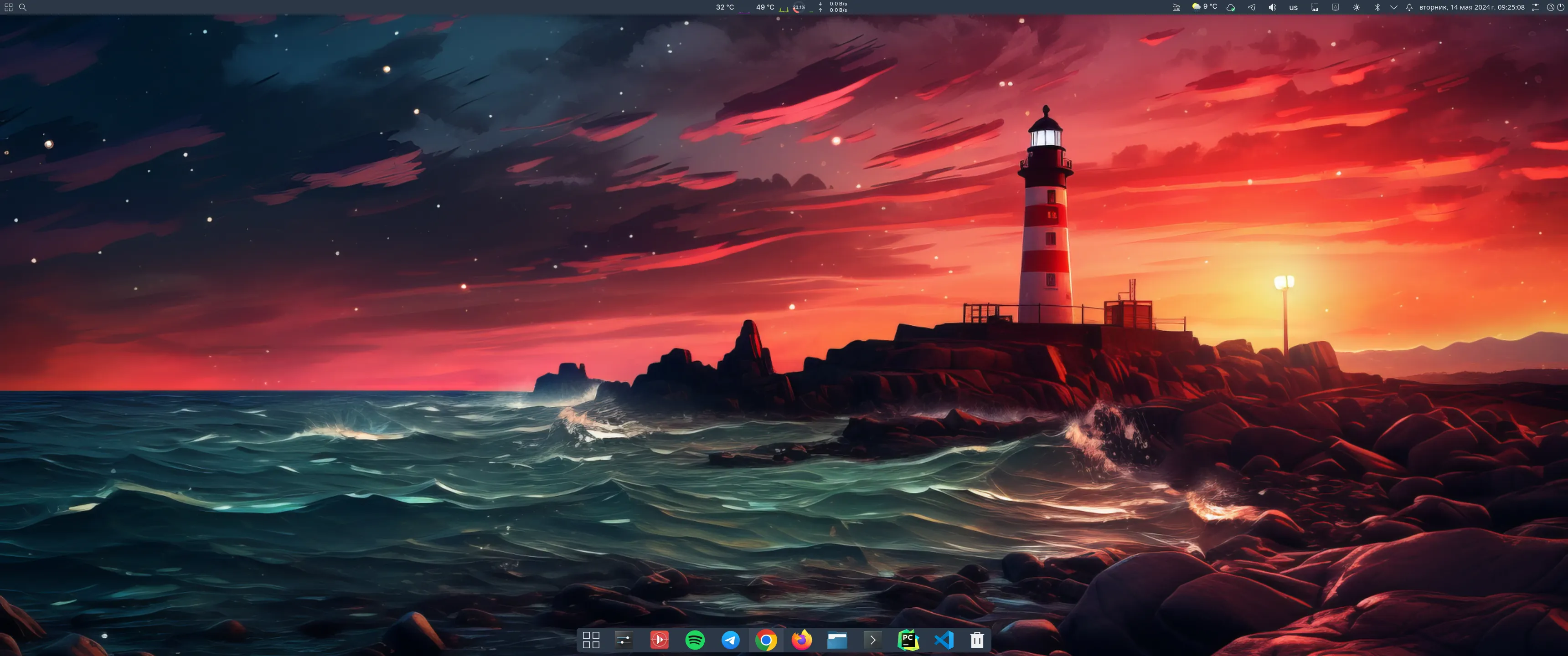Open Google Chrome in the dock
Image resolution: width=1568 pixels, height=656 pixels.
[x=766, y=640]
